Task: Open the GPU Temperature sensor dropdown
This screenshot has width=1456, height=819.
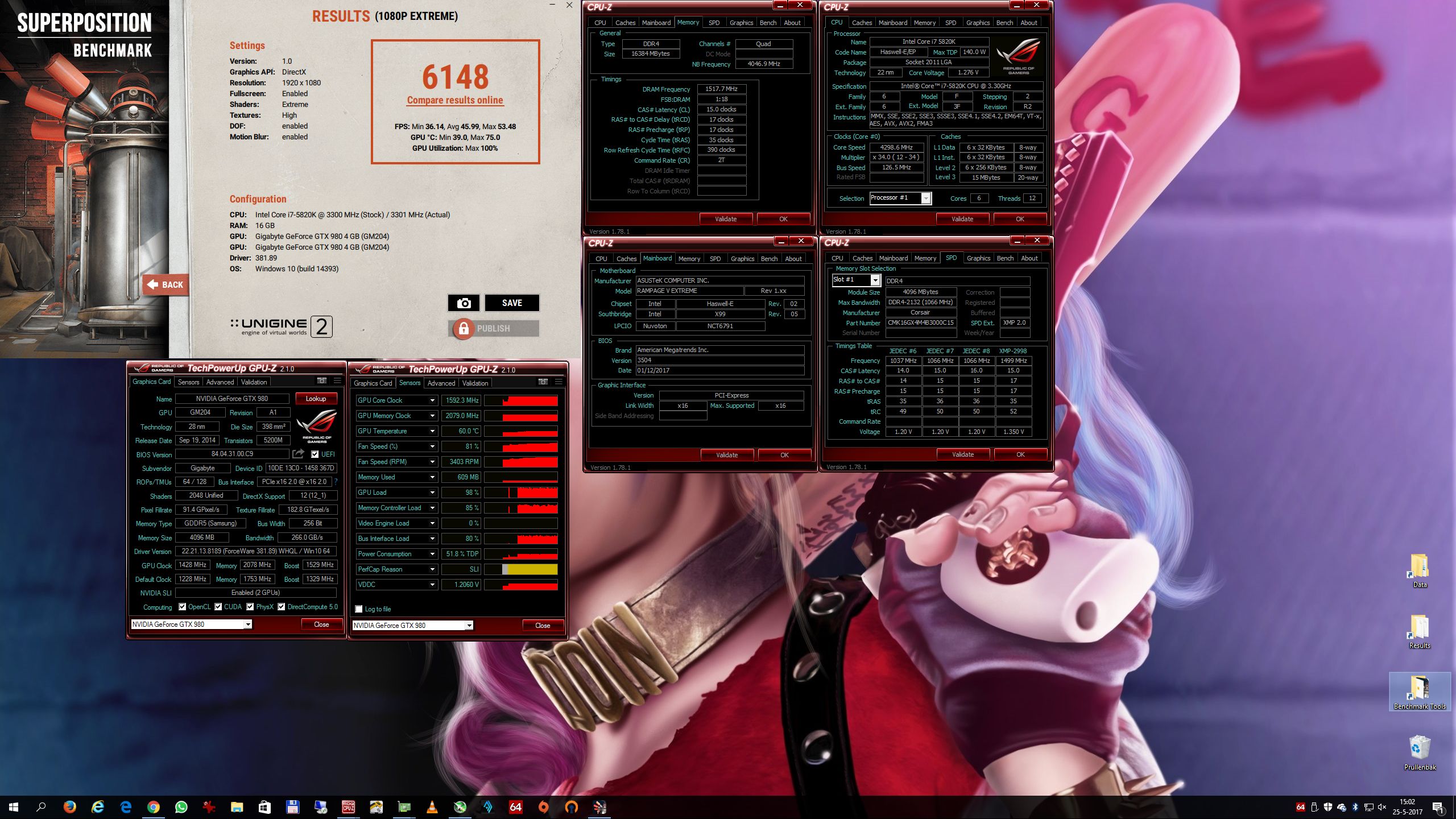Action: pyautogui.click(x=432, y=431)
